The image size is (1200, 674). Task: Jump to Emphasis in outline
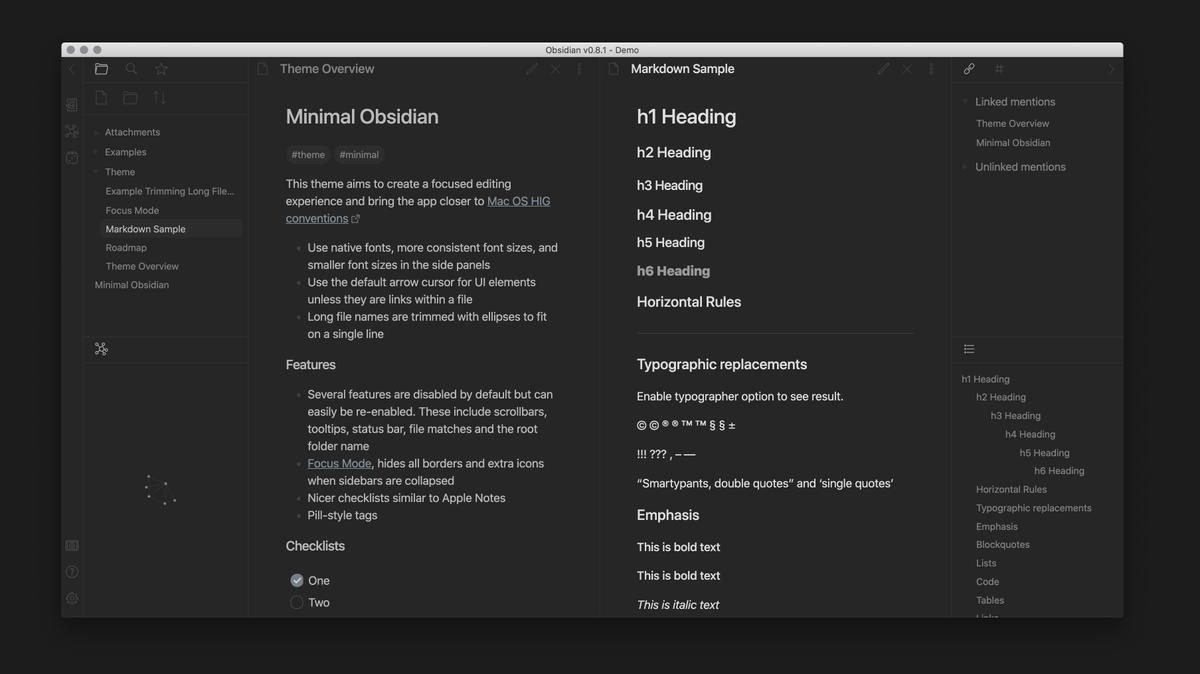point(997,527)
